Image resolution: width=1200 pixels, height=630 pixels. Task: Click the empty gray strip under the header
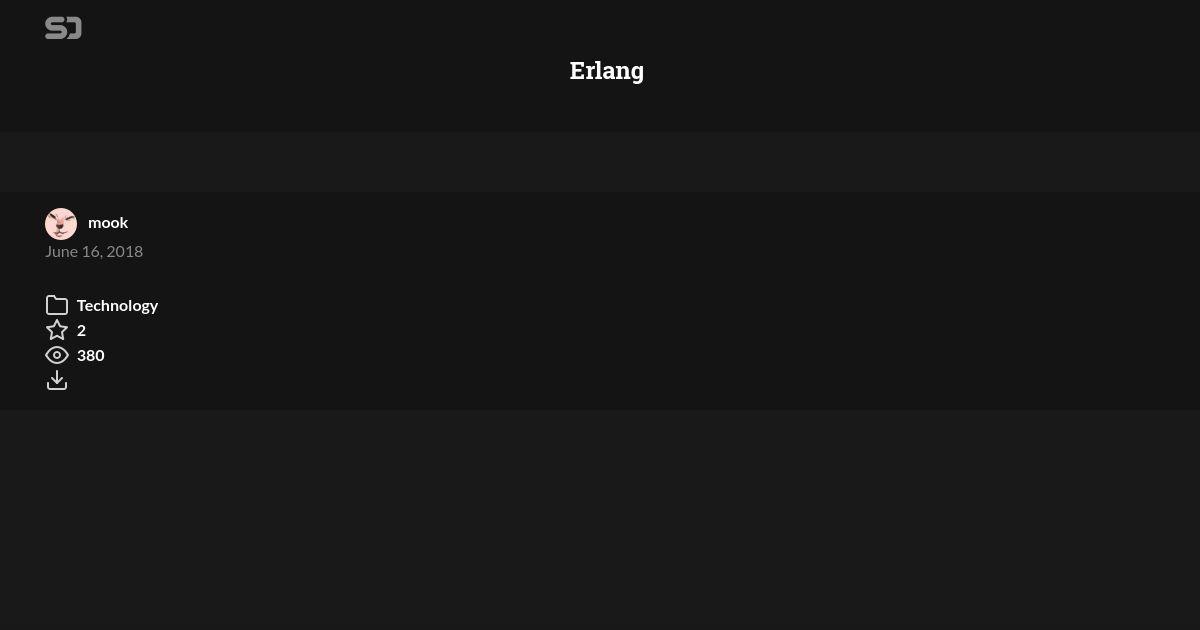(x=600, y=162)
